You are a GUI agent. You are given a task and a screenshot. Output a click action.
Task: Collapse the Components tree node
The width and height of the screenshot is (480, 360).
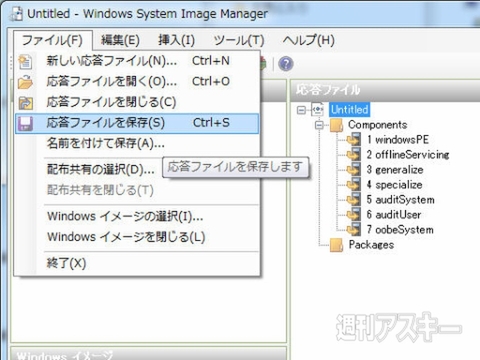pyautogui.click(x=319, y=125)
